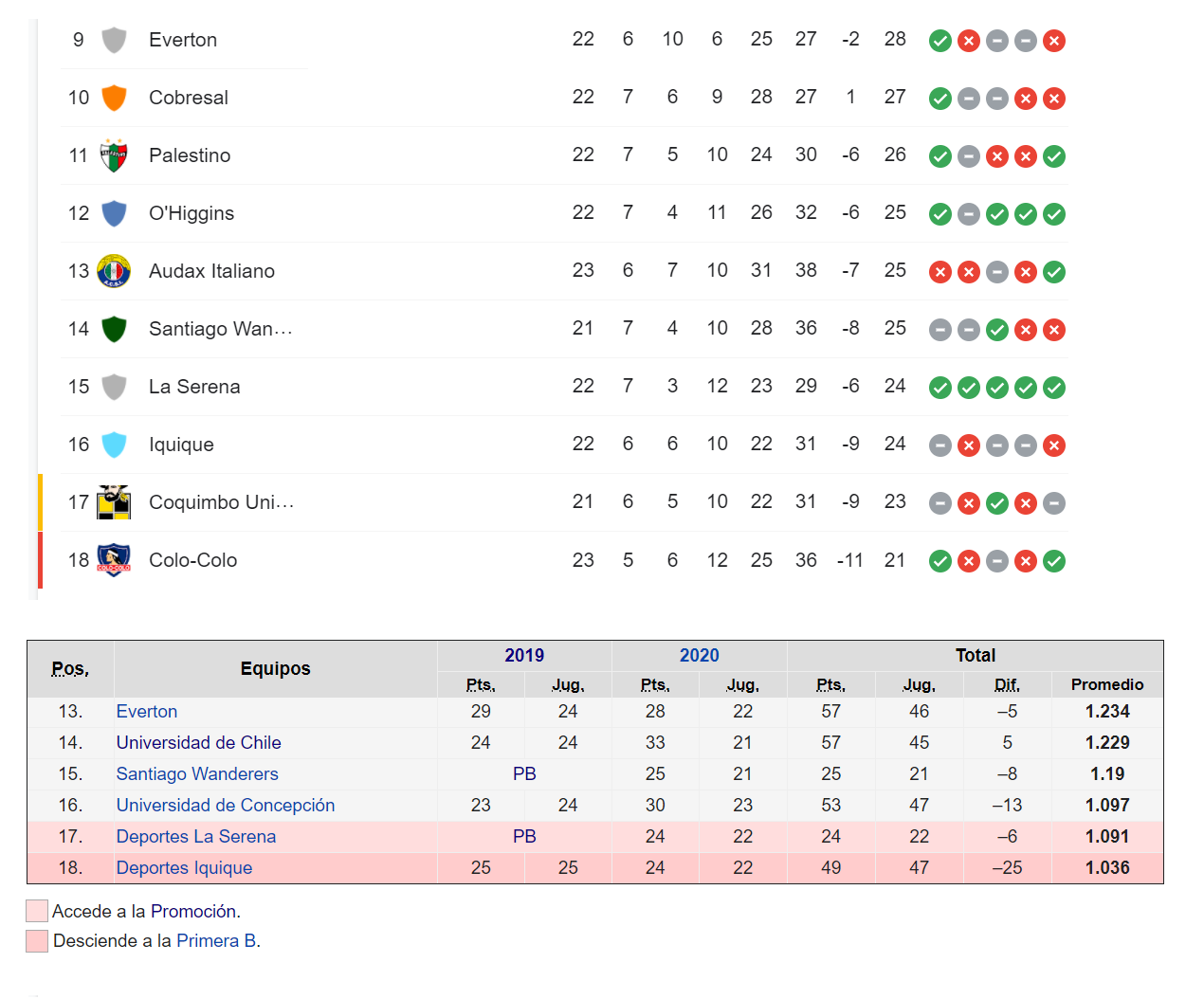Click the blue O'Higgins shield icon
The image size is (1204, 999).
[114, 213]
